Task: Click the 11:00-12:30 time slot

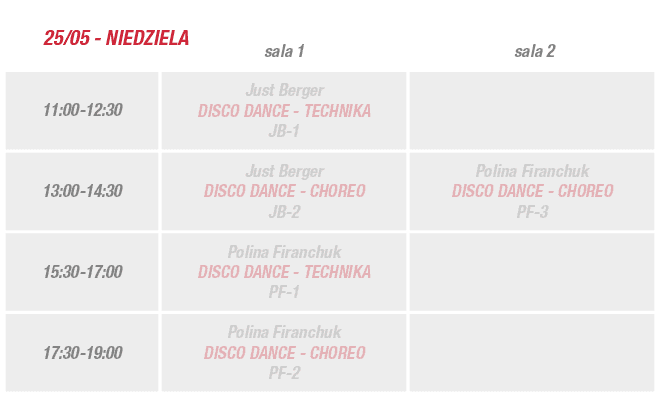Action: pos(82,110)
